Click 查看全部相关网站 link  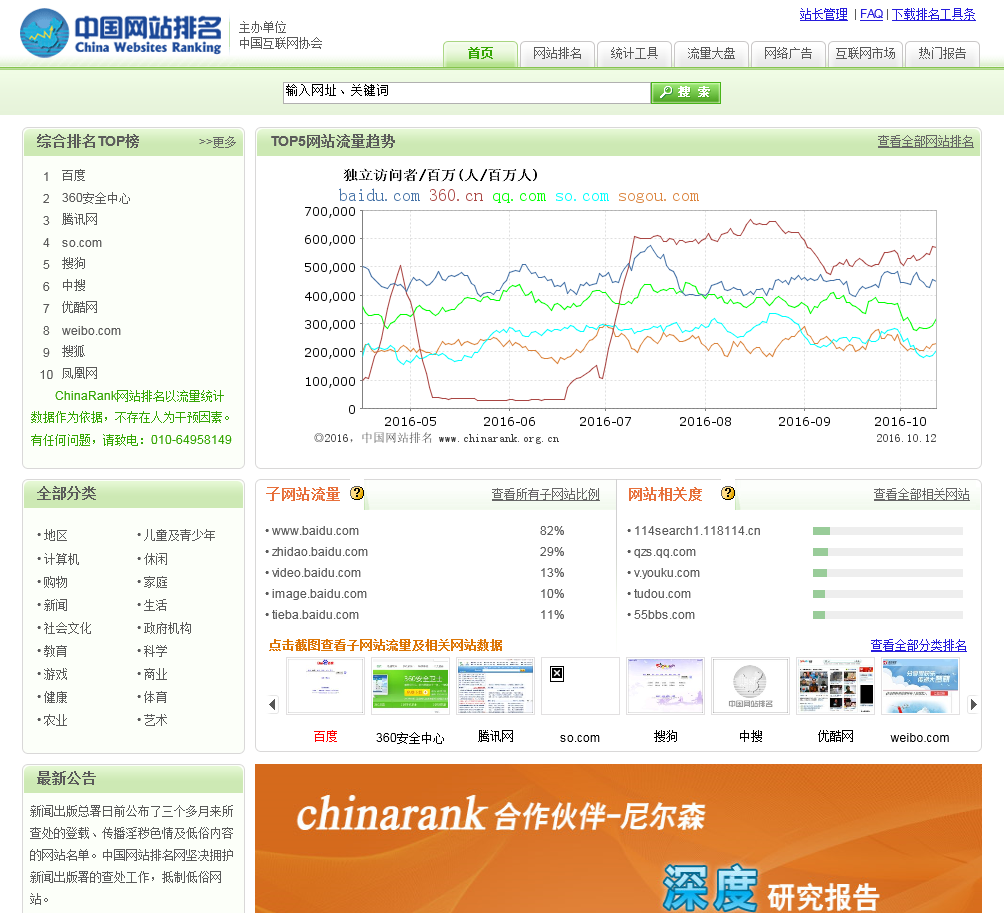(x=921, y=494)
